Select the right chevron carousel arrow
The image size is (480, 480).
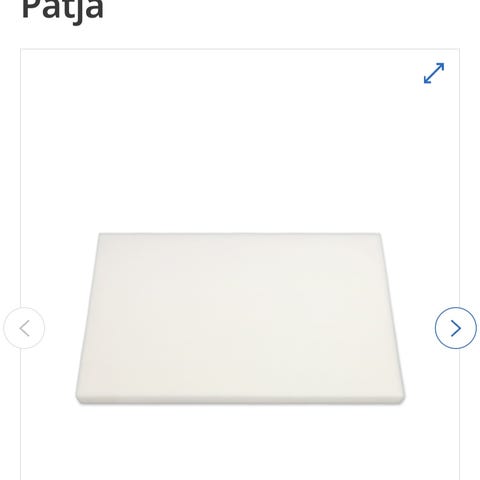click(456, 328)
